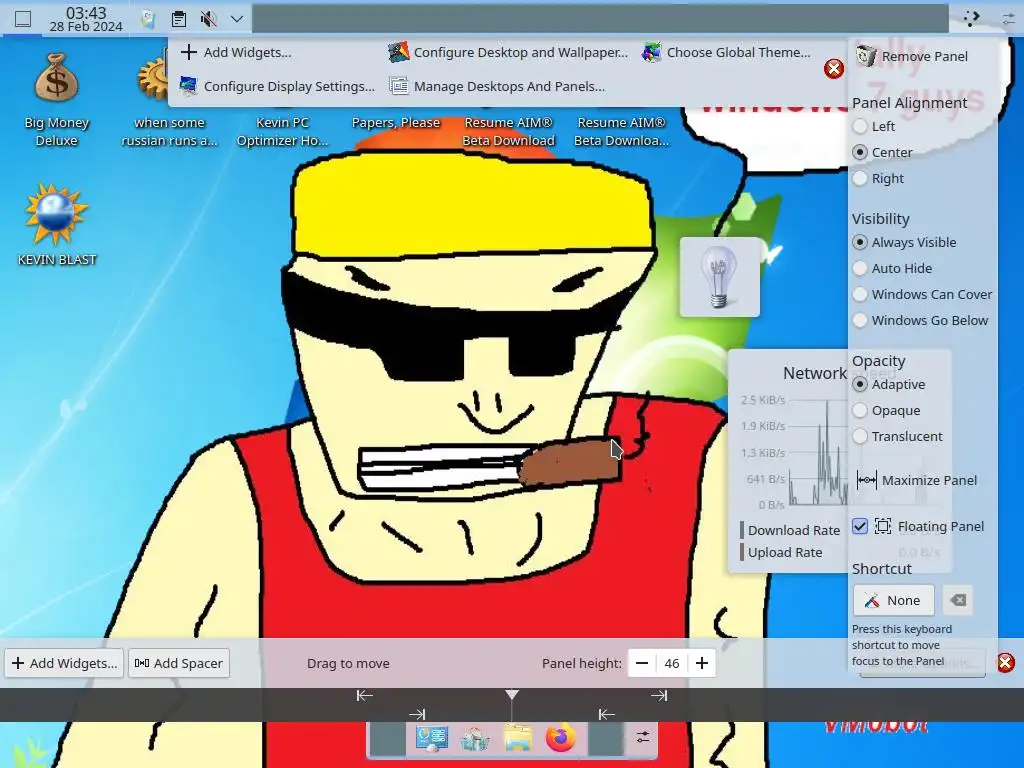Image resolution: width=1024 pixels, height=768 pixels.
Task: Select Windows Go Below option
Action: pos(920,321)
